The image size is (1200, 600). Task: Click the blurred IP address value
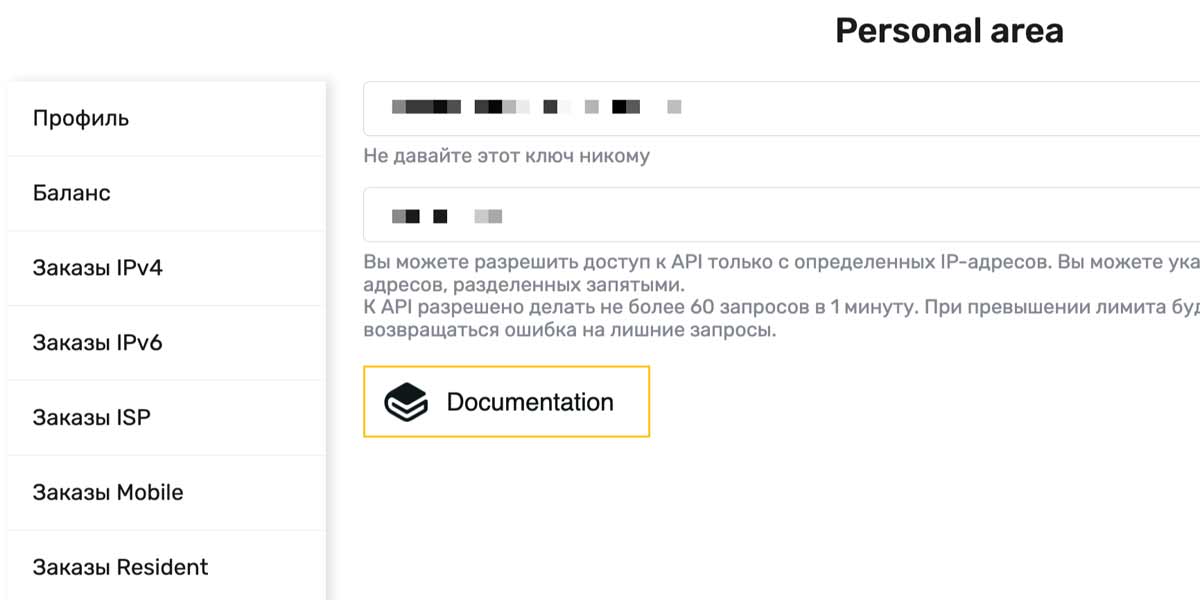pos(446,216)
